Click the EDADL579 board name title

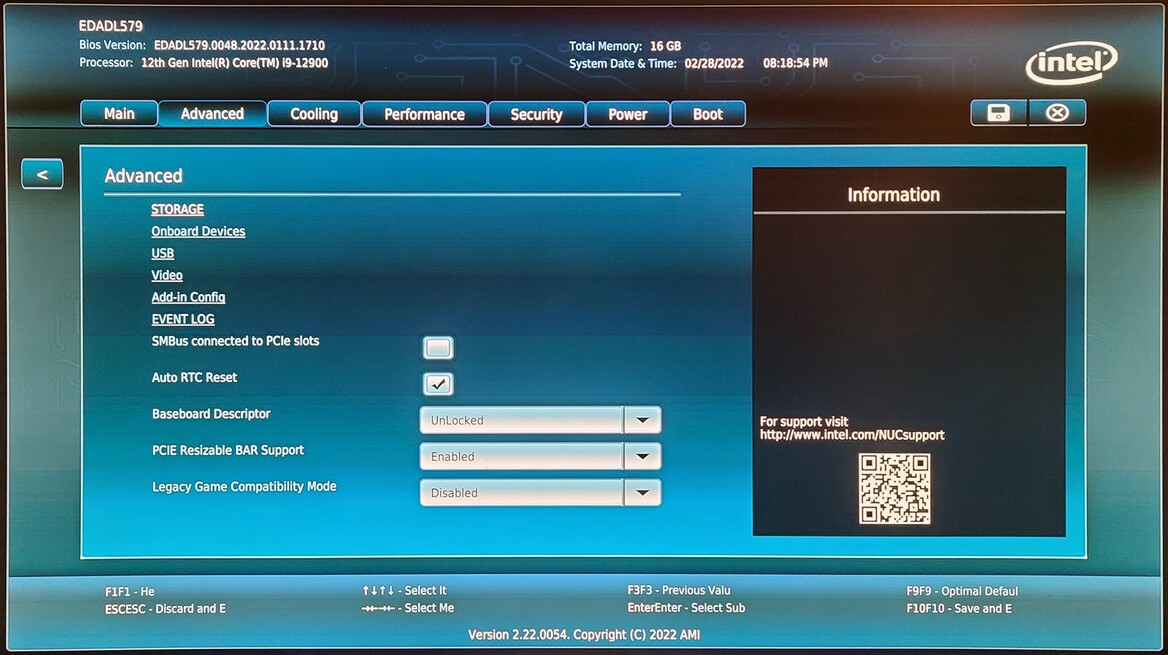coord(110,26)
